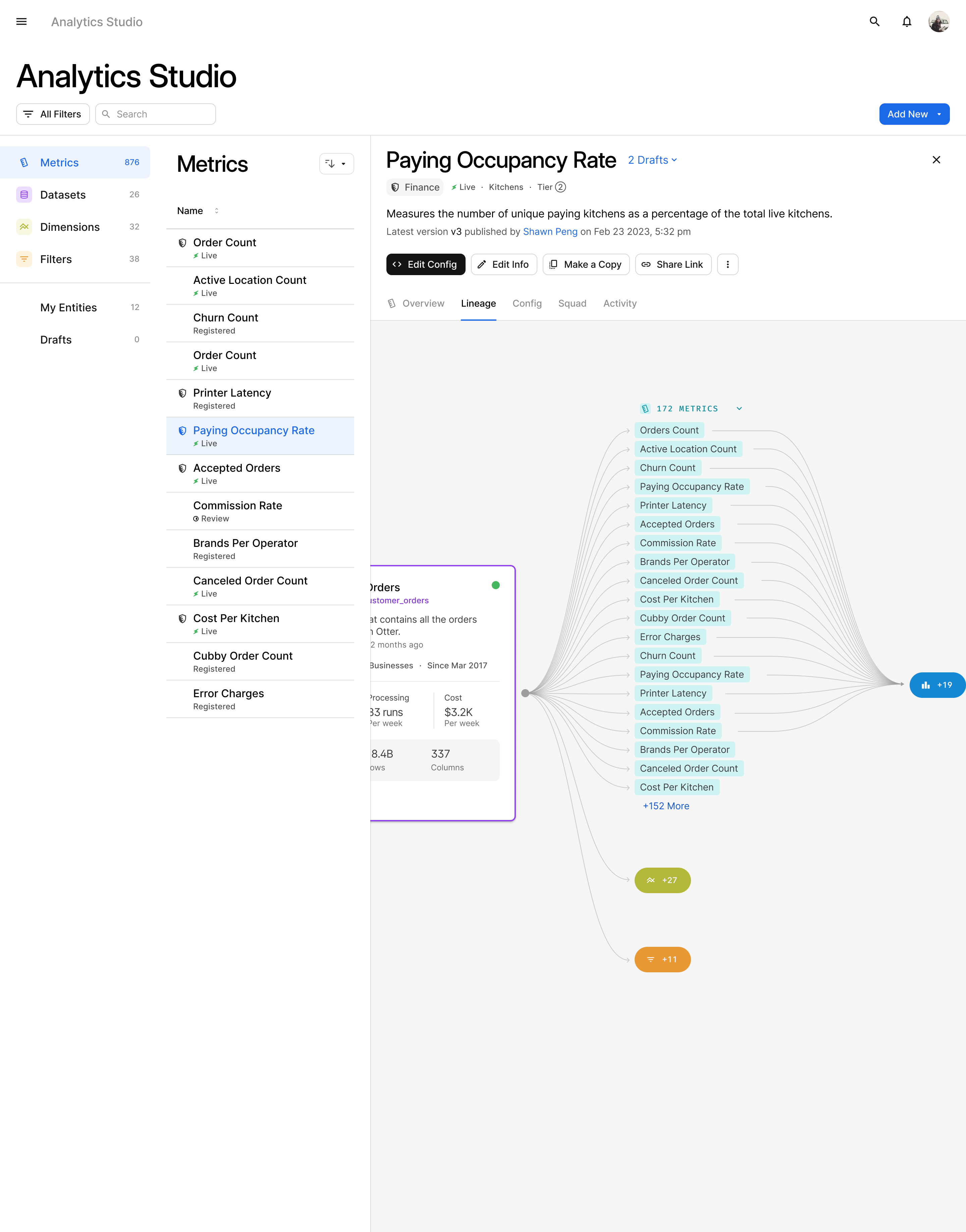Click the top-bar search magnifier icon
Screen dimensions: 966x1232
(x=874, y=21)
